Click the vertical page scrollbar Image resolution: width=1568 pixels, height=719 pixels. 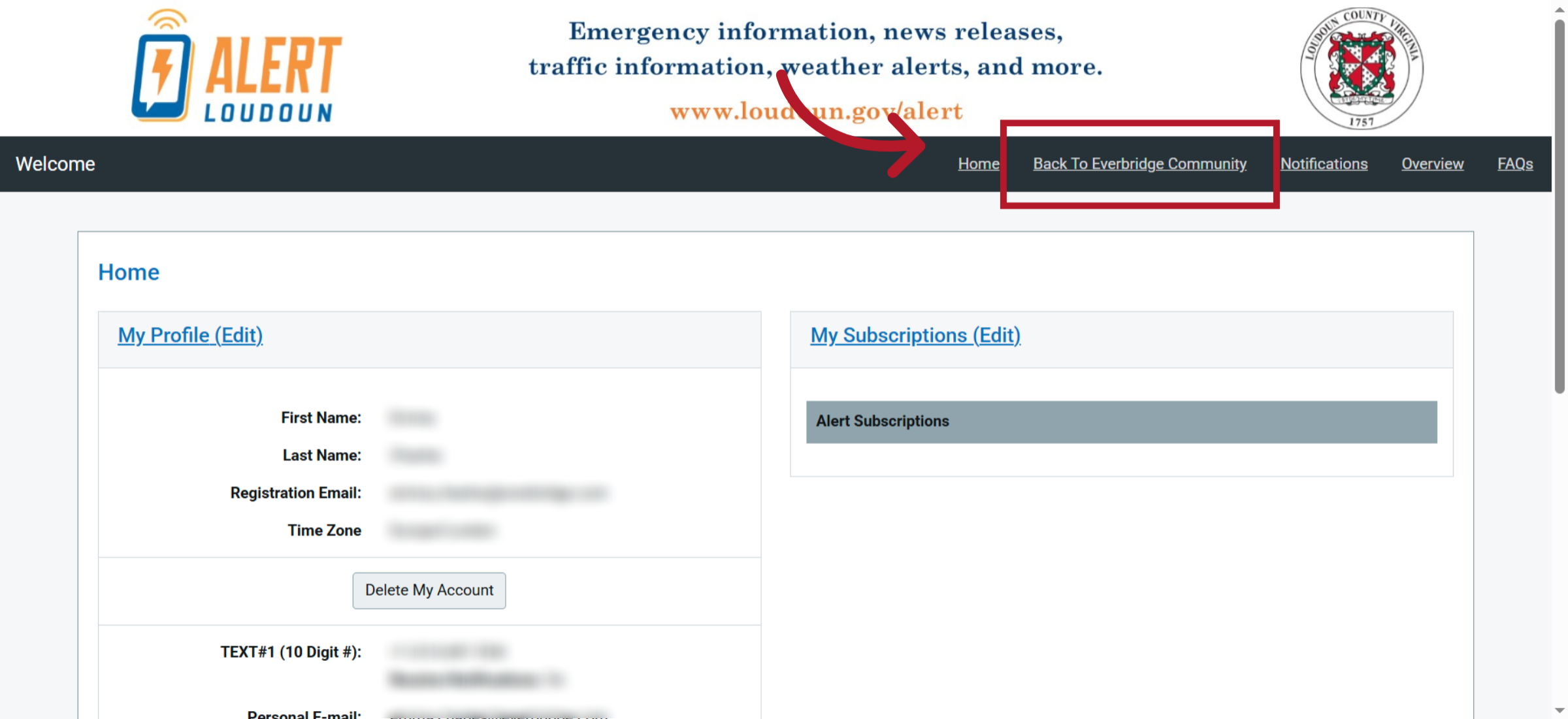coord(1560,206)
